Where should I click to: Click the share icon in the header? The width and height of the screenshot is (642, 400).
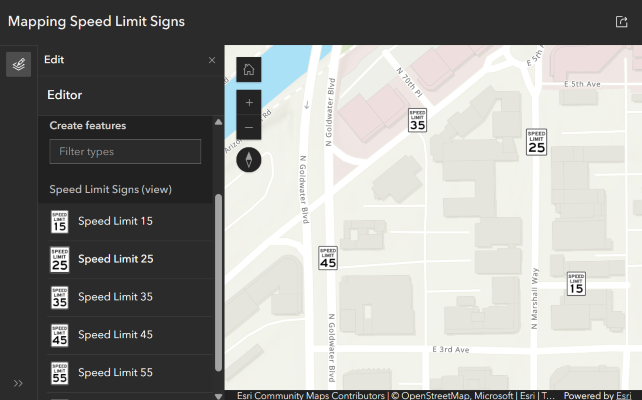pyautogui.click(x=621, y=22)
